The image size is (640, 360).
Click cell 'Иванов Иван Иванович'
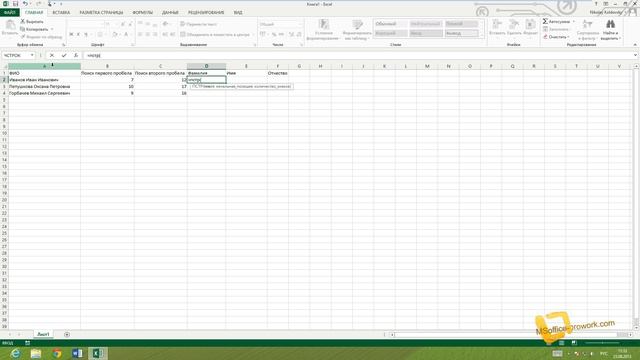coord(44,80)
